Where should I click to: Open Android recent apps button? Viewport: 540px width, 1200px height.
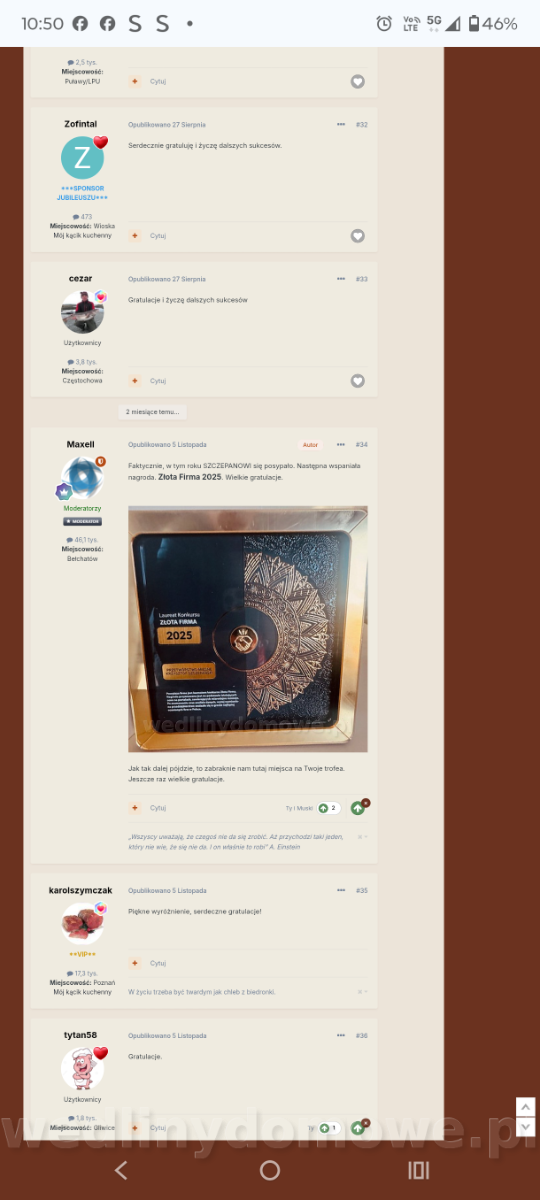(x=418, y=1170)
